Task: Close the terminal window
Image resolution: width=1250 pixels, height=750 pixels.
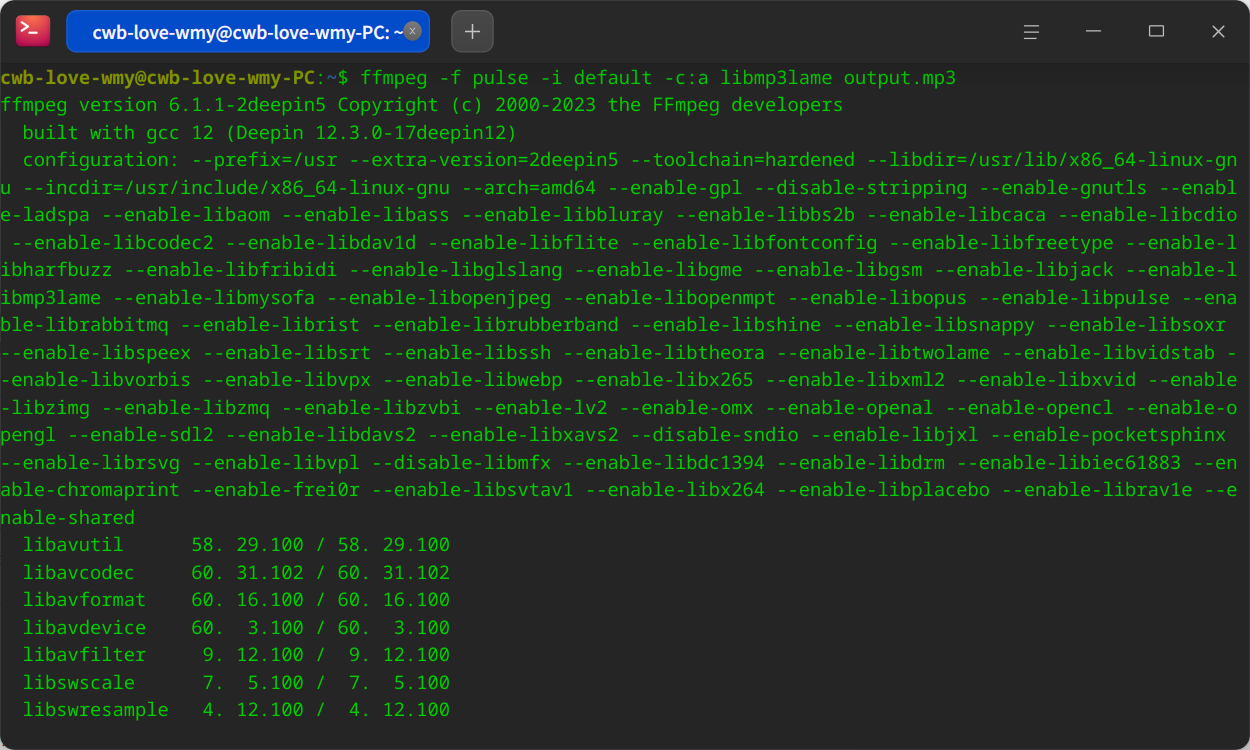Action: pyautogui.click(x=1218, y=31)
